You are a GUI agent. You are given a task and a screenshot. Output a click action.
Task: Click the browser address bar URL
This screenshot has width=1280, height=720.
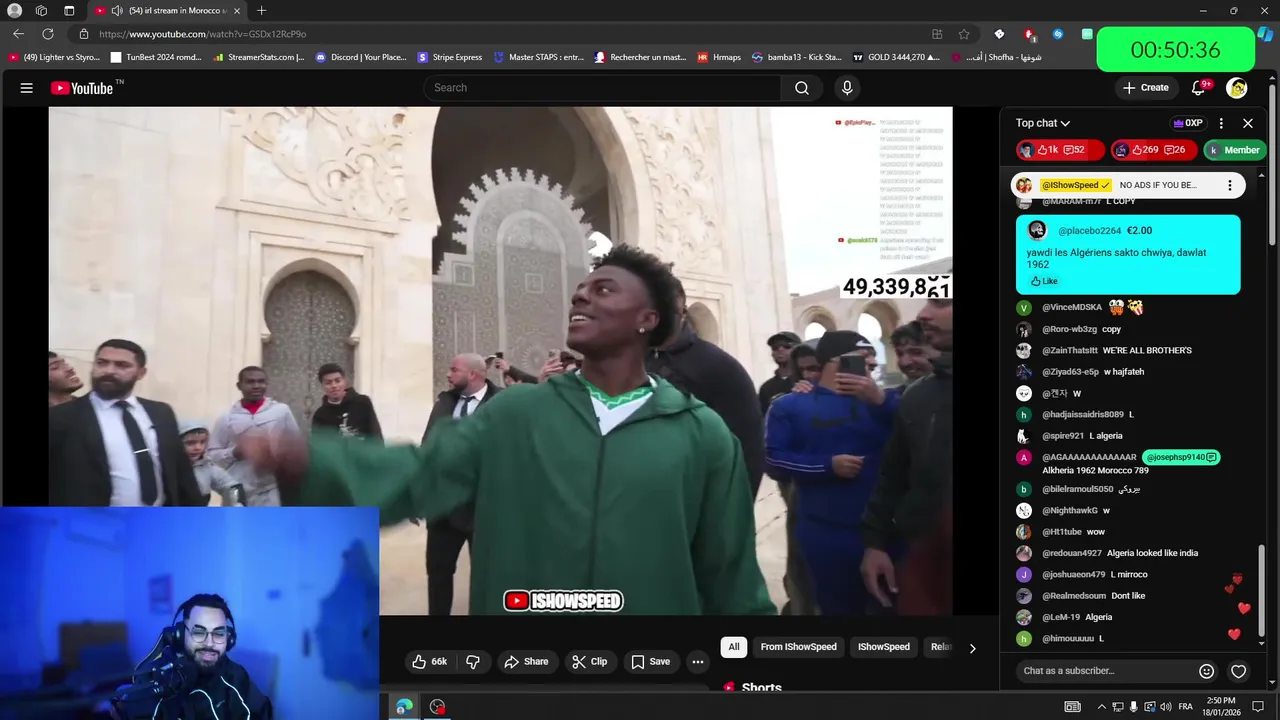[x=202, y=34]
